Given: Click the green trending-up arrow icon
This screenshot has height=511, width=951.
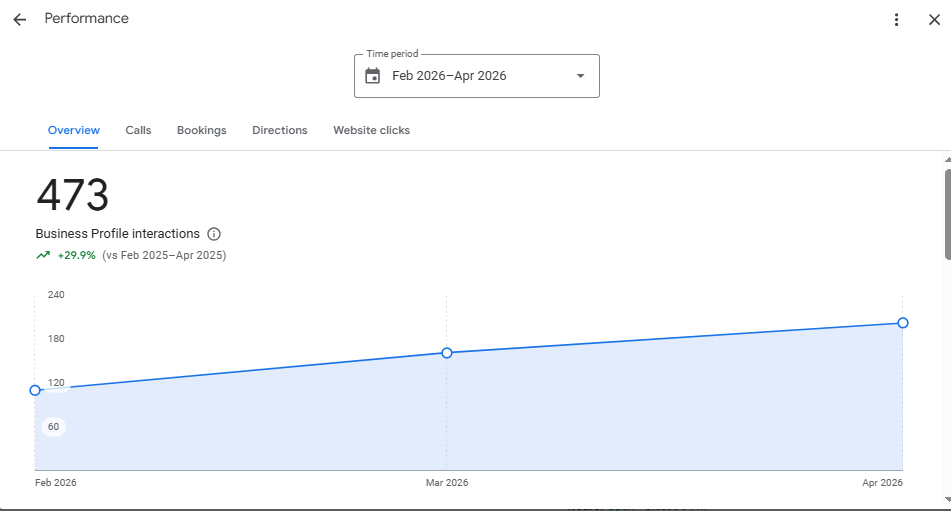Looking at the screenshot, I should tap(43, 255).
